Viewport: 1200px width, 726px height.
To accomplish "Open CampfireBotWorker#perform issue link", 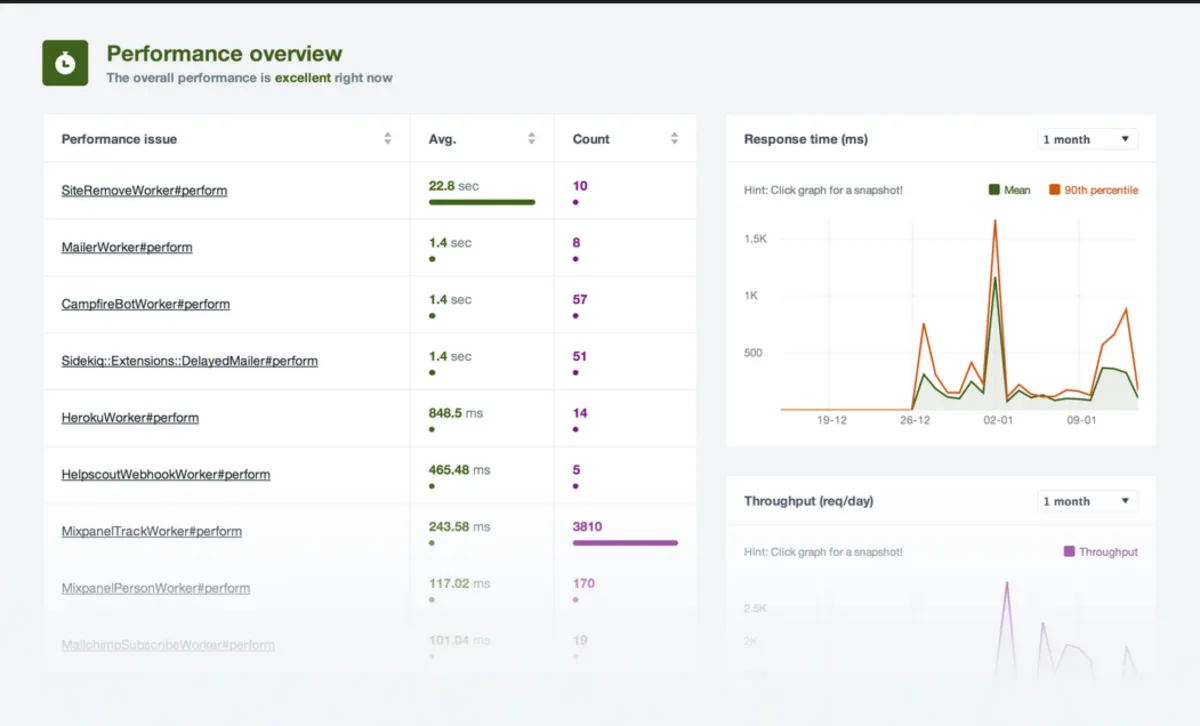I will (146, 304).
